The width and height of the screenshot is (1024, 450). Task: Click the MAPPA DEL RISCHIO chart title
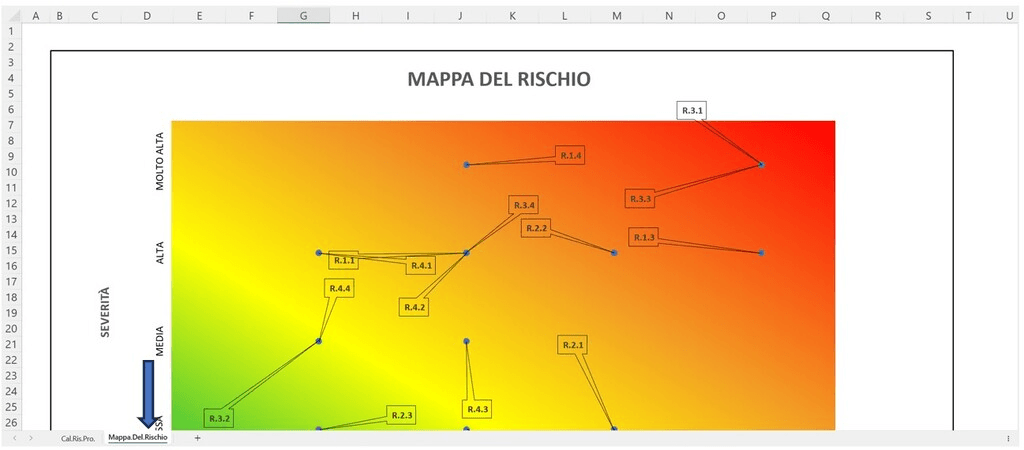498,79
